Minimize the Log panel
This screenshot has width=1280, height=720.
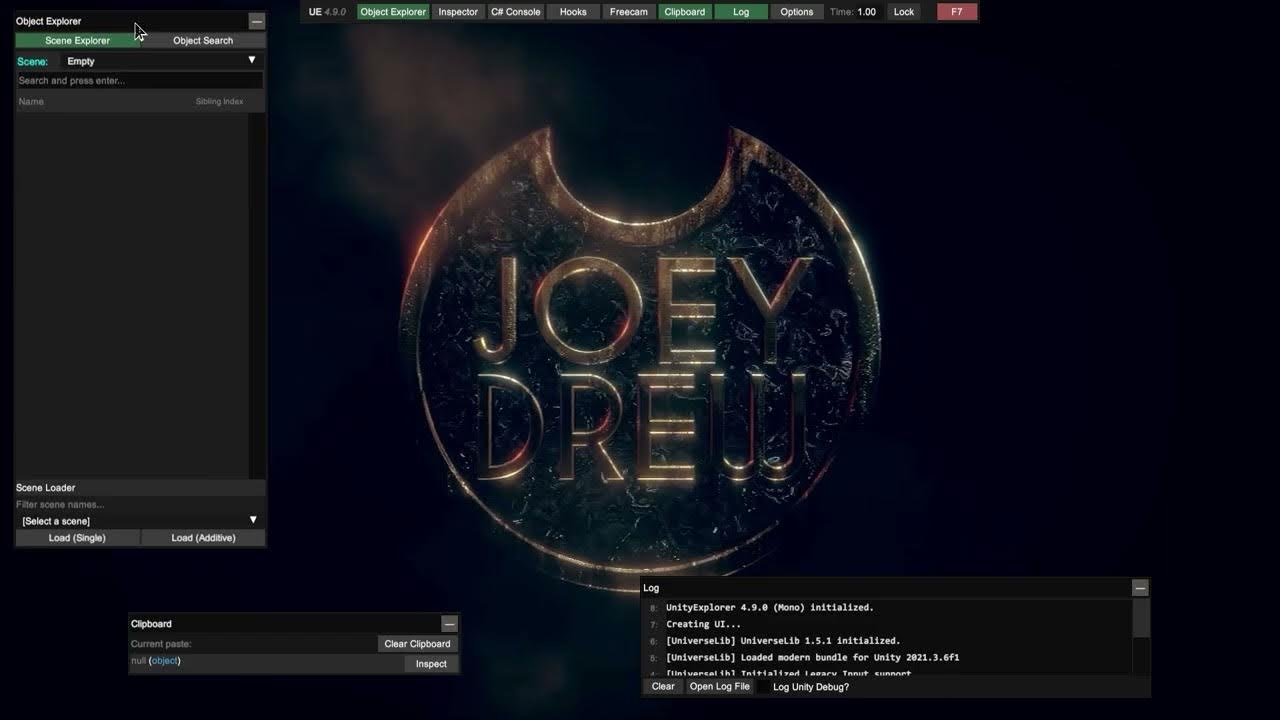click(1140, 588)
